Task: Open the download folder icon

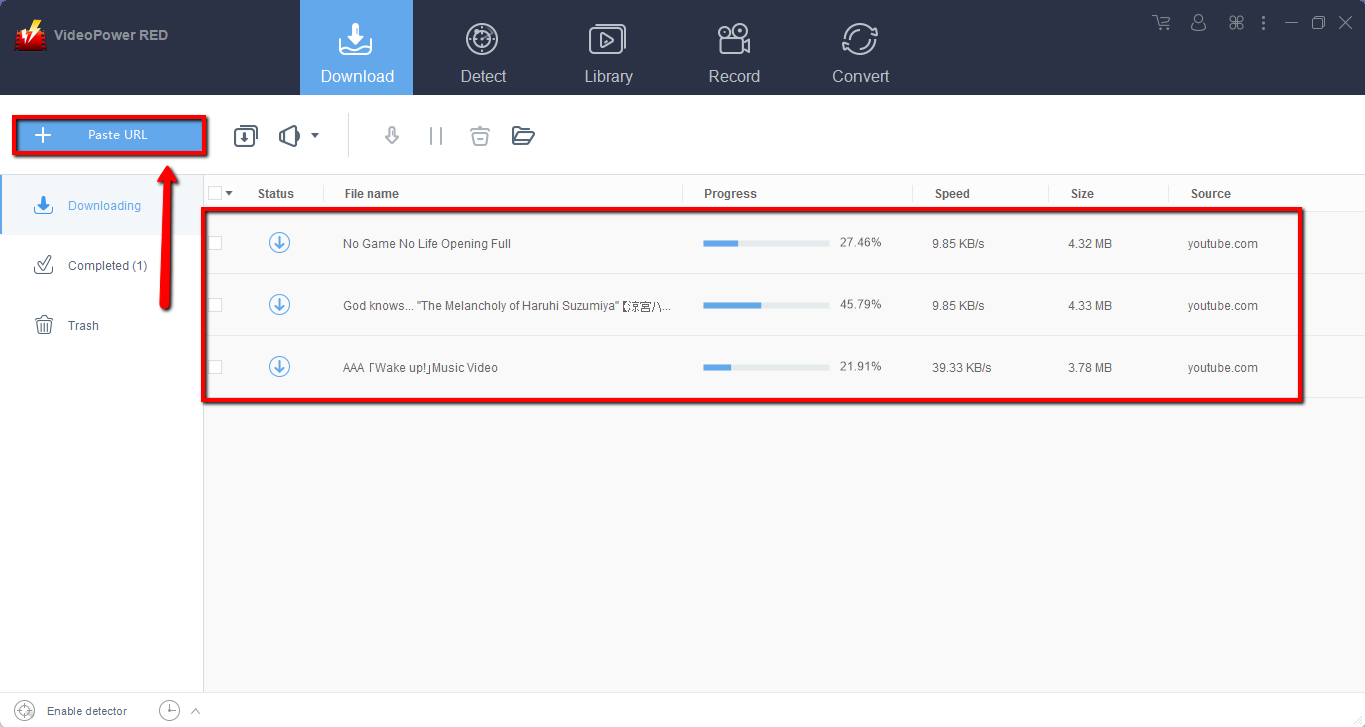Action: click(523, 136)
